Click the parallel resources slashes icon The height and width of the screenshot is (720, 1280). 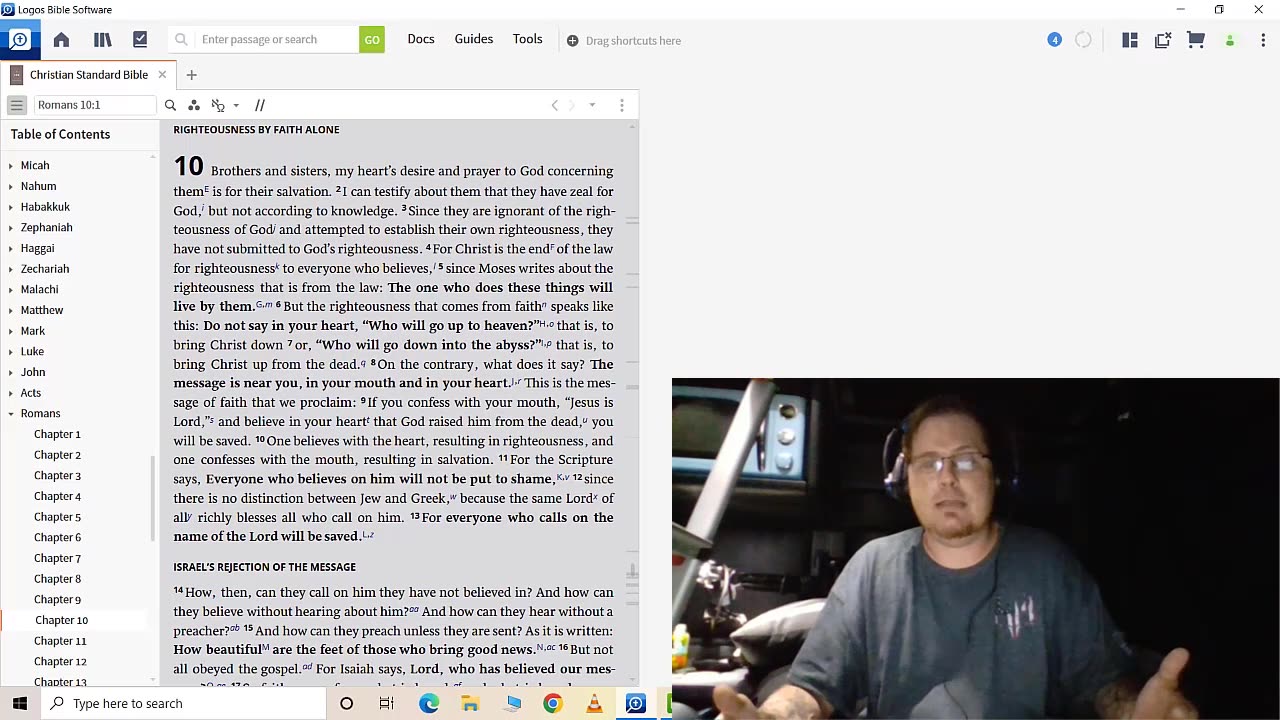tap(260, 105)
